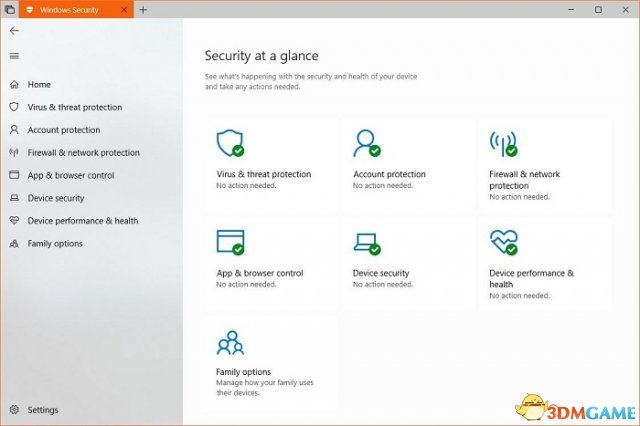Open Virus & threat protection tile title
Screen dimensions: 640x426
point(264,174)
